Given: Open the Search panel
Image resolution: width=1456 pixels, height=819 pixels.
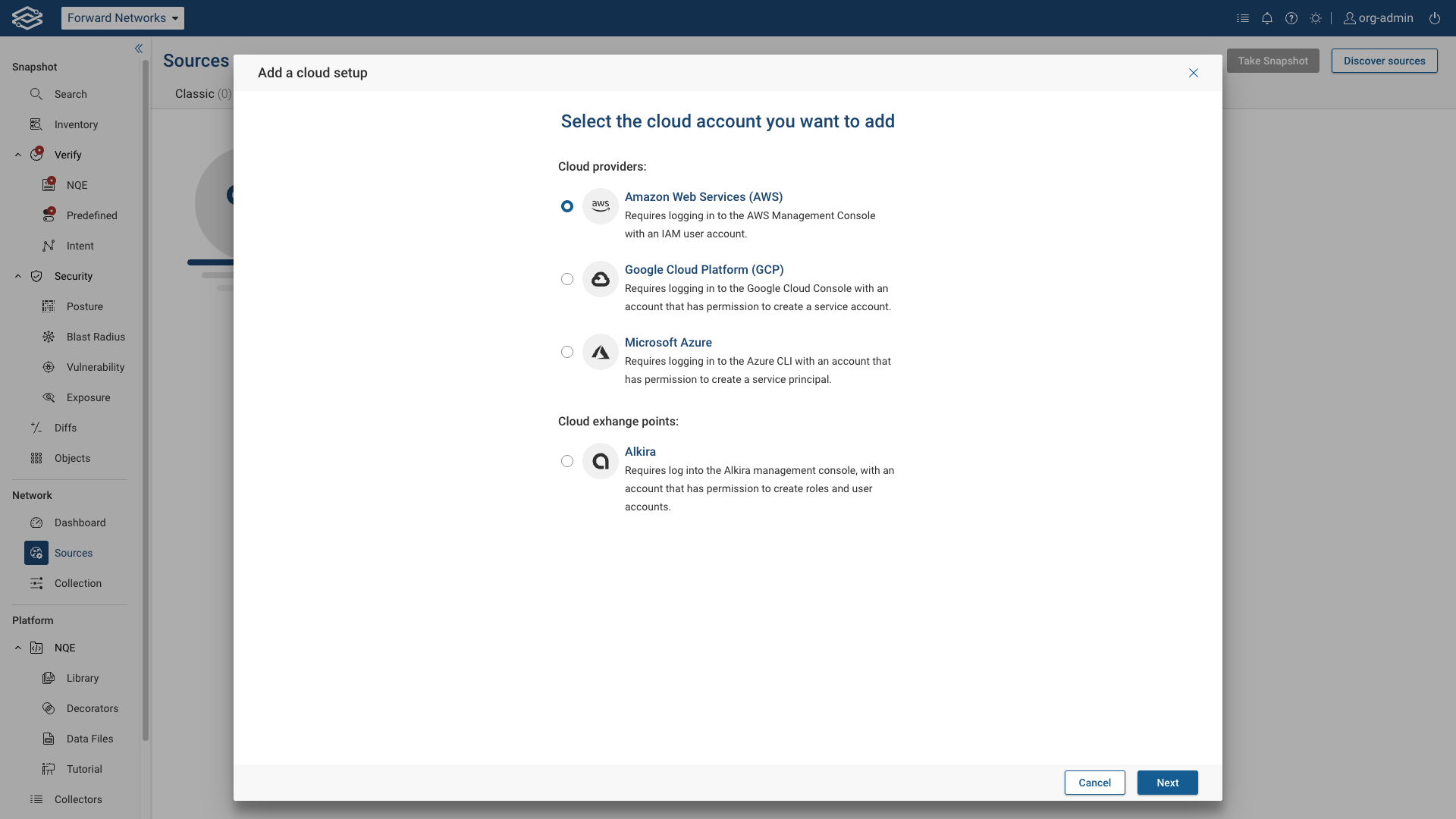Looking at the screenshot, I should click(x=69, y=93).
